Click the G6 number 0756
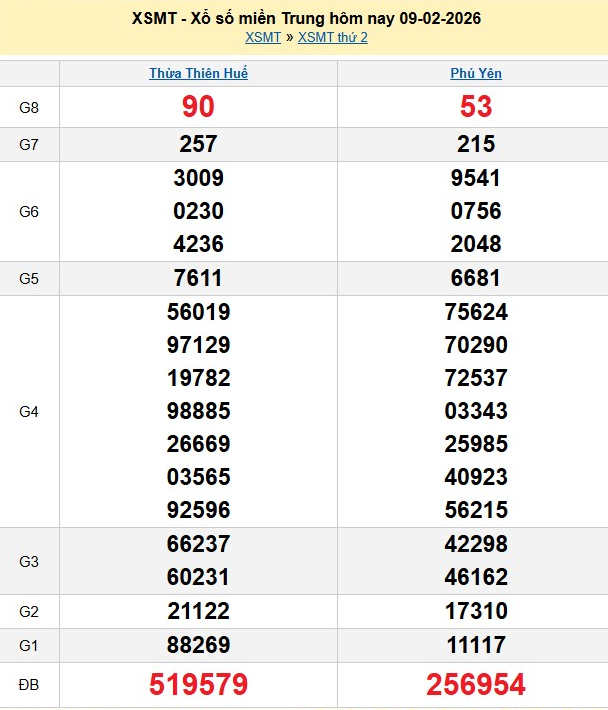The height and width of the screenshot is (710, 608). [x=476, y=211]
